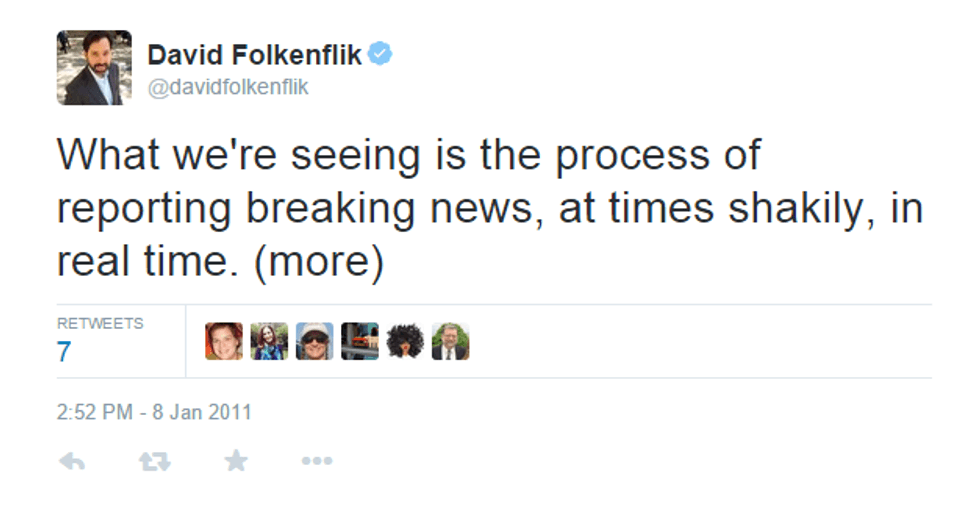This screenshot has height=514, width=980.
Task: Select retweeter avatar of woman in blue scarf
Action: (x=269, y=341)
